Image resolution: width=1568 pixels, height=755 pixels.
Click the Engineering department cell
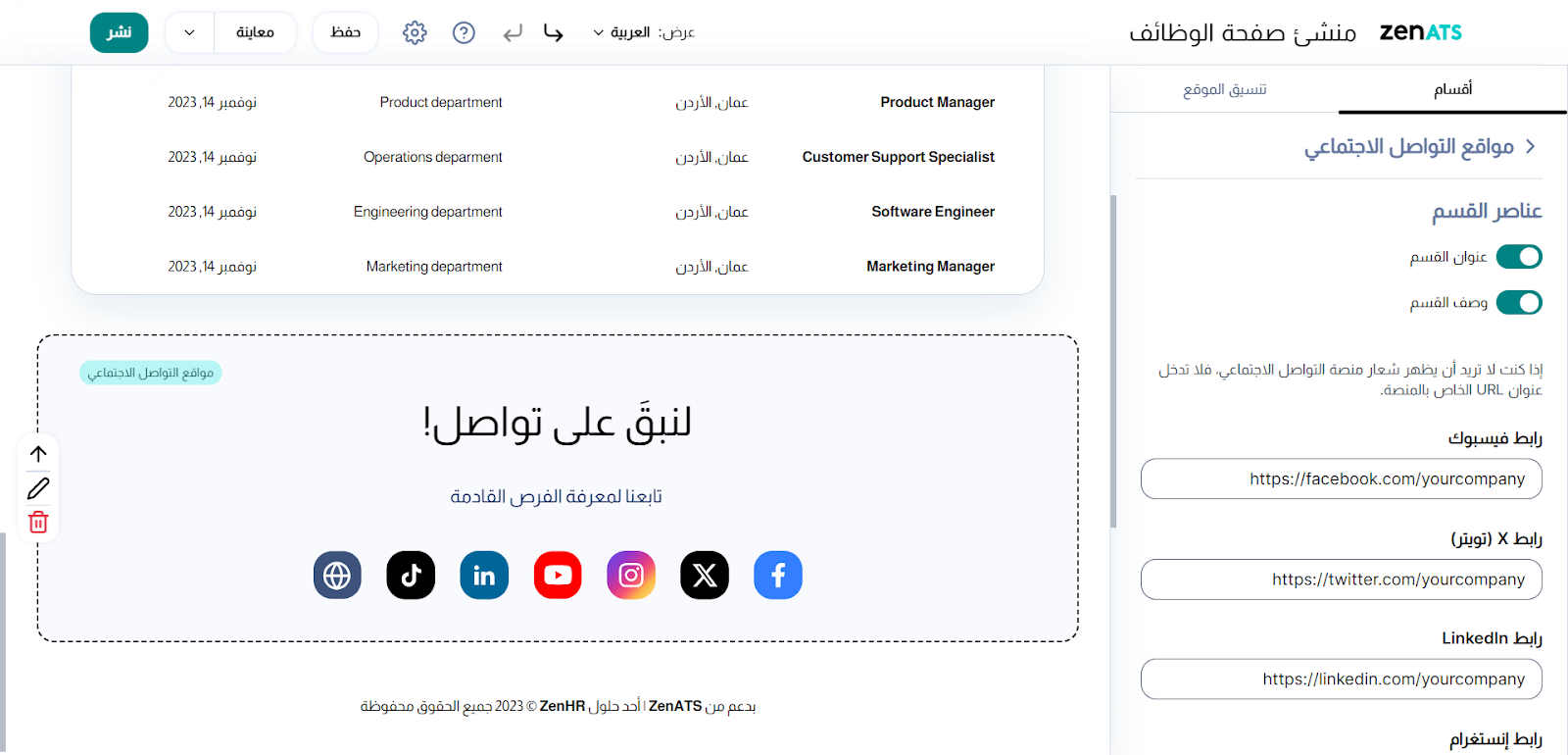click(428, 212)
